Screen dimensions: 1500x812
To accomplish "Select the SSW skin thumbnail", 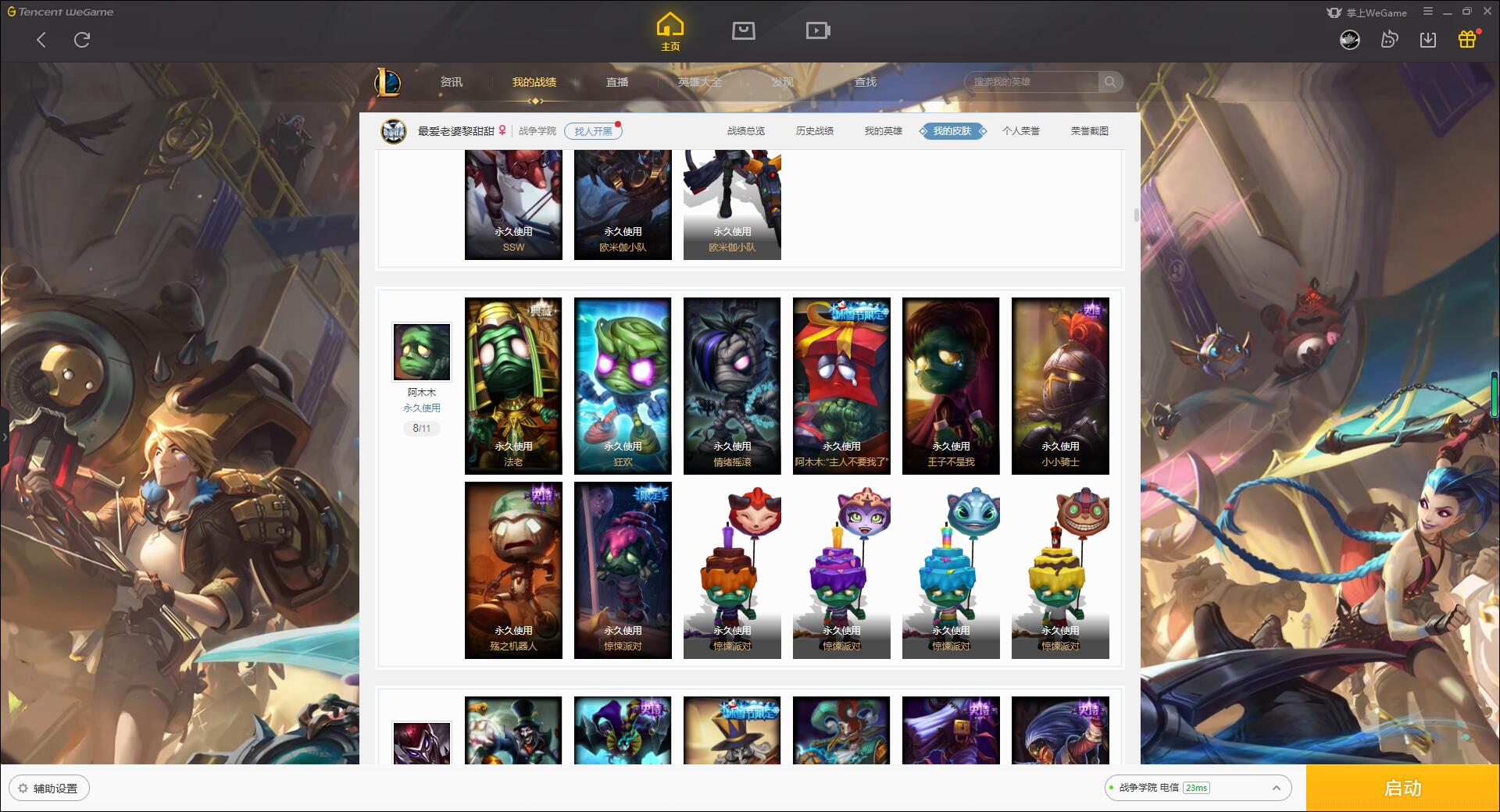I will [513, 205].
